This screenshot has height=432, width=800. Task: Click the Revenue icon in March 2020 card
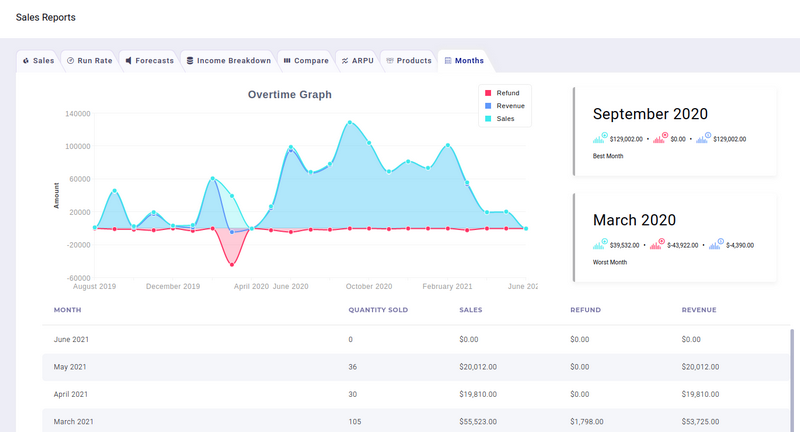[716, 244]
